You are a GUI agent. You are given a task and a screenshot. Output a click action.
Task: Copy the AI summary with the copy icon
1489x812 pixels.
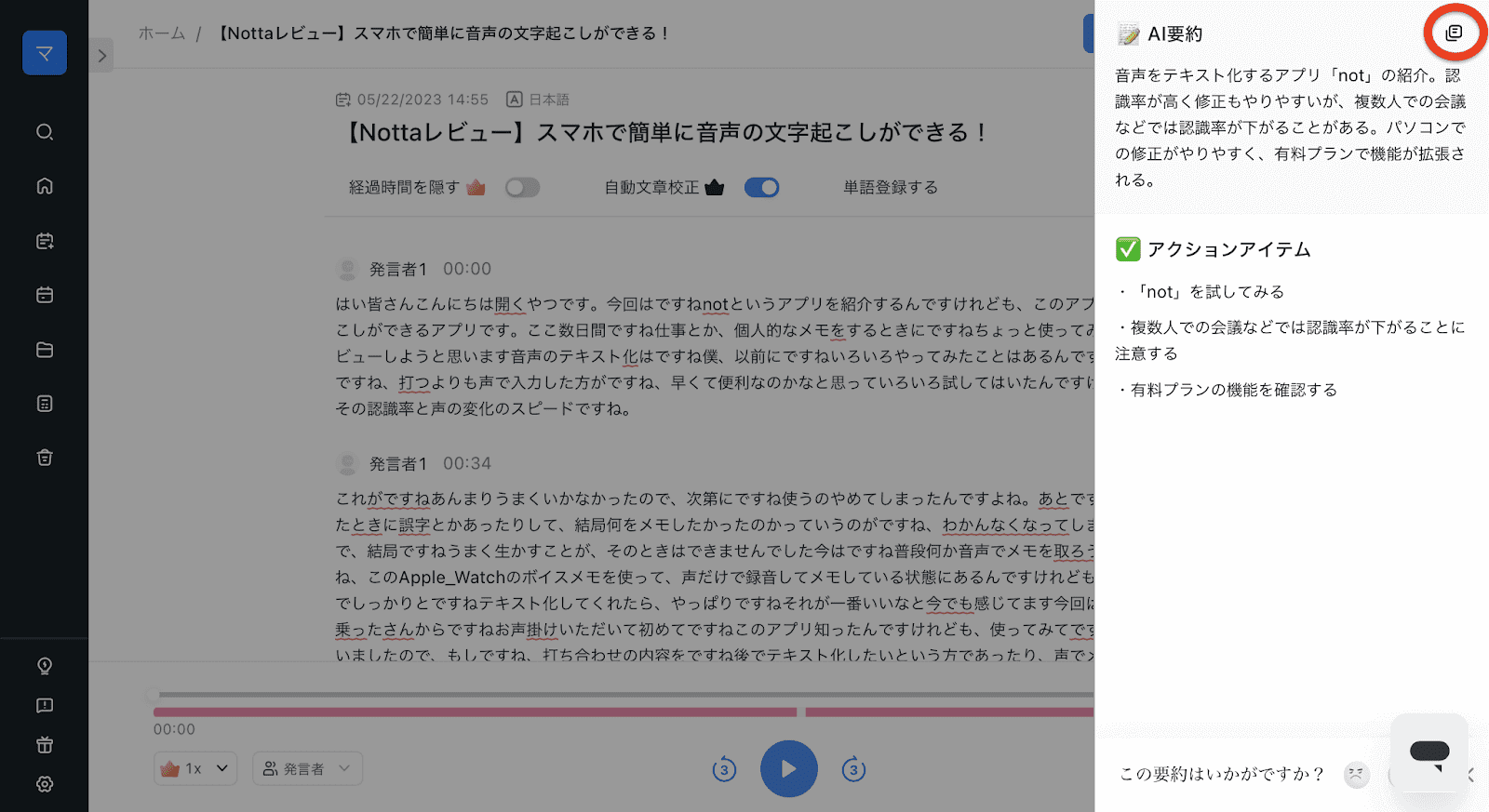(x=1454, y=33)
